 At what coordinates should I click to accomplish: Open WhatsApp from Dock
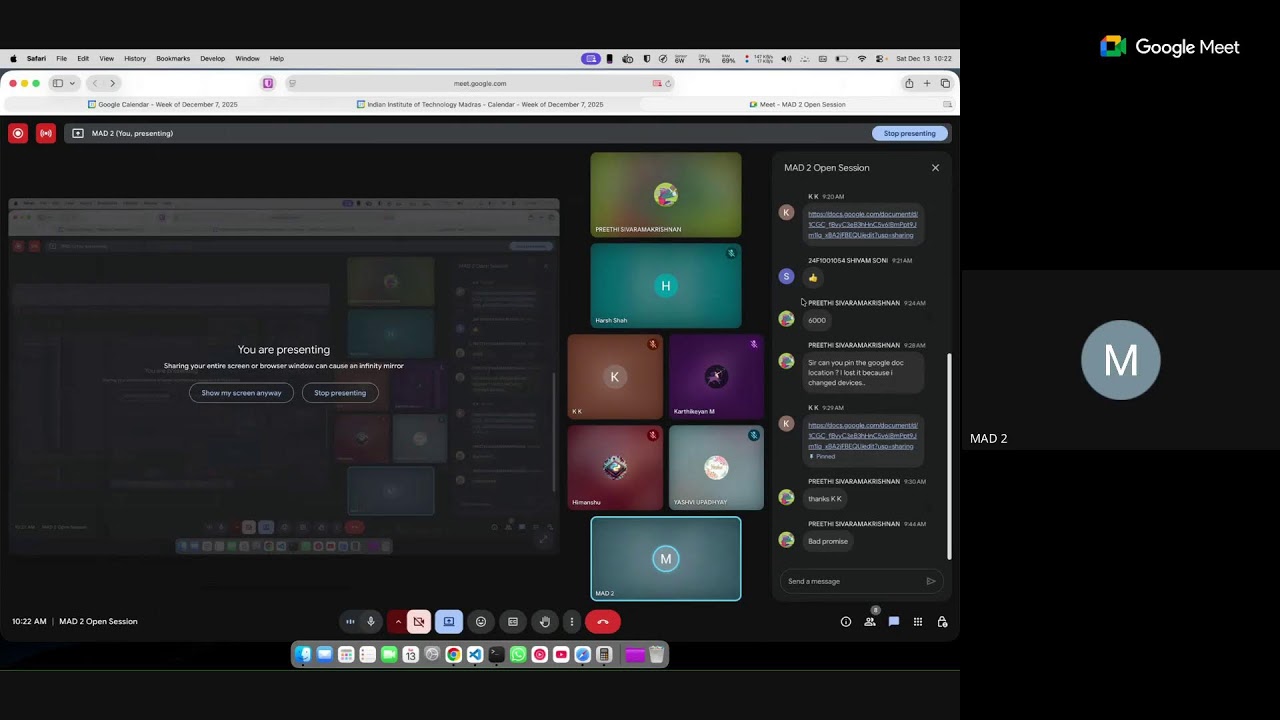pos(518,655)
